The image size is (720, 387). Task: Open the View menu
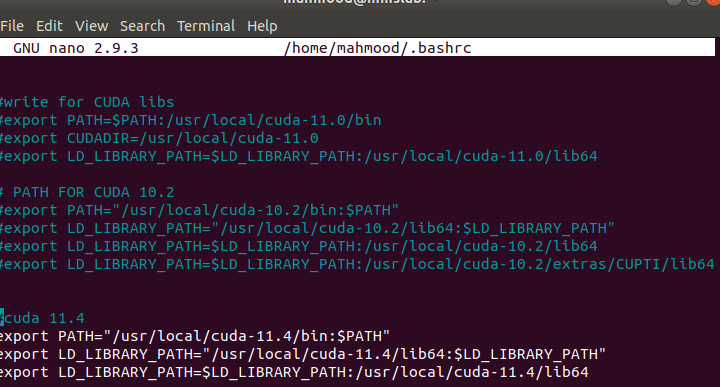(x=91, y=26)
